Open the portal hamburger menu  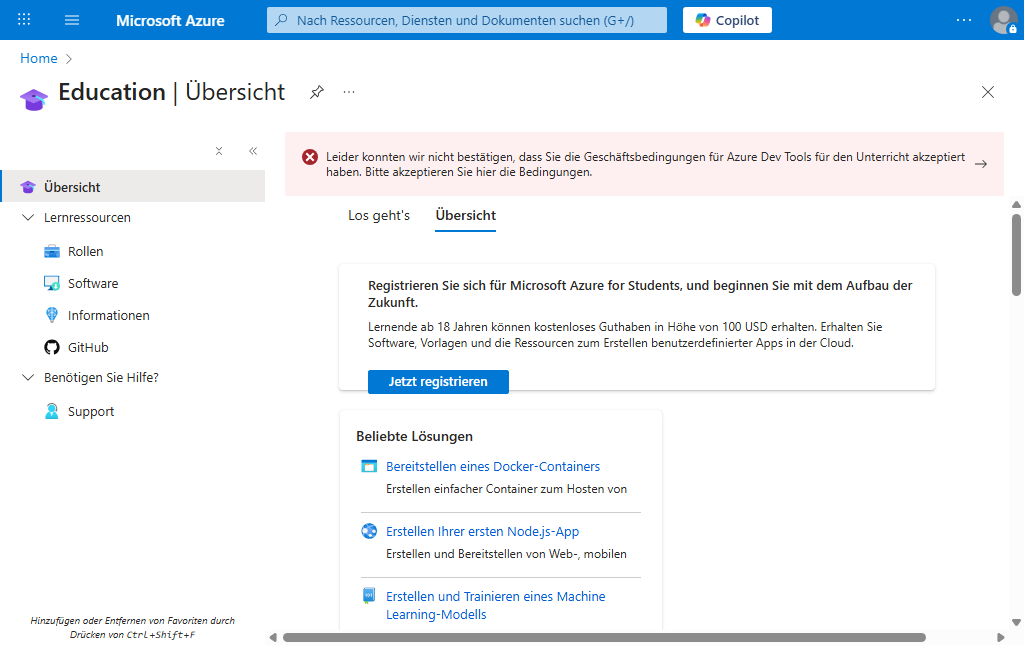(72, 20)
